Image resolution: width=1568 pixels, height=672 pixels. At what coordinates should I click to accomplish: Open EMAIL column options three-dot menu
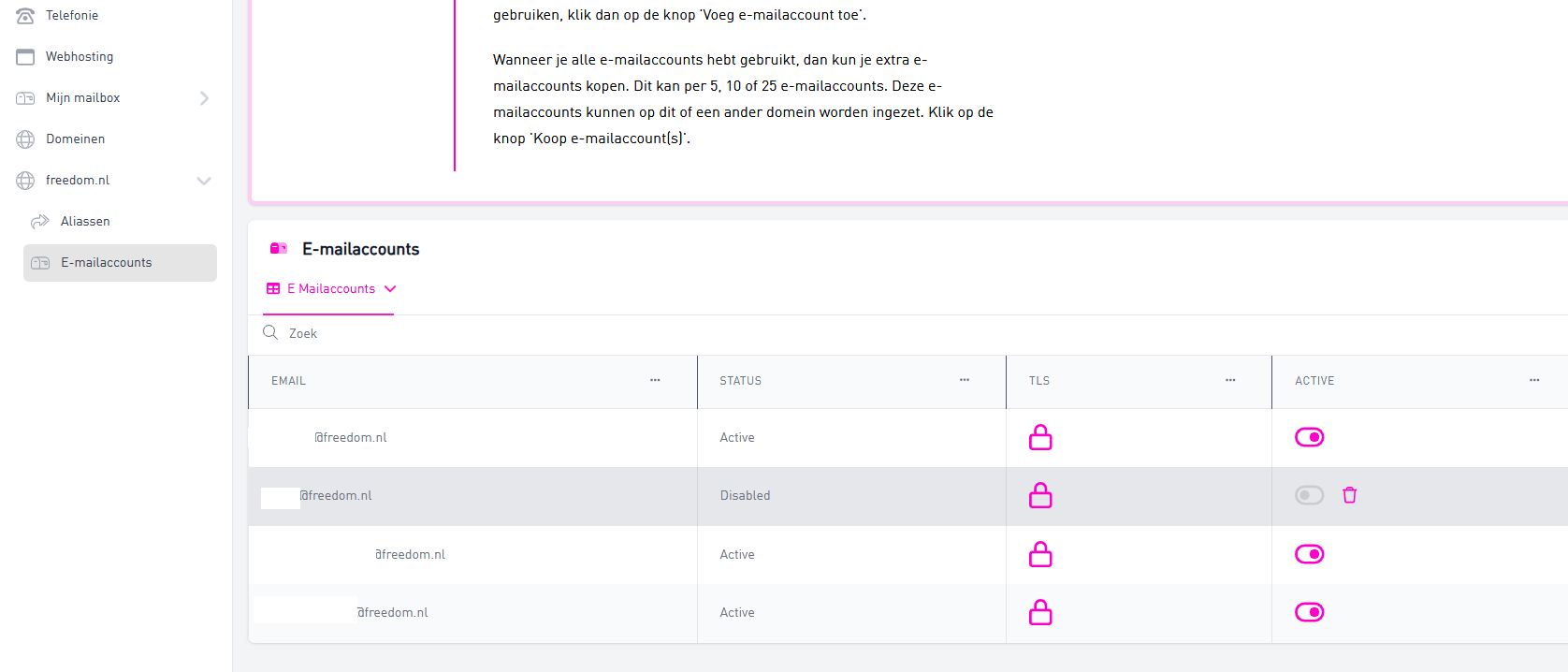tap(655, 380)
